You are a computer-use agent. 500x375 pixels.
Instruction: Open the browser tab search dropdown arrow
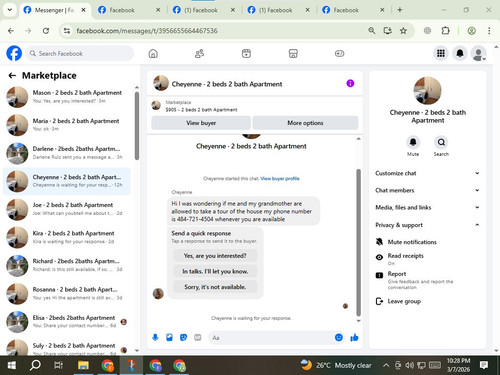coord(10,10)
